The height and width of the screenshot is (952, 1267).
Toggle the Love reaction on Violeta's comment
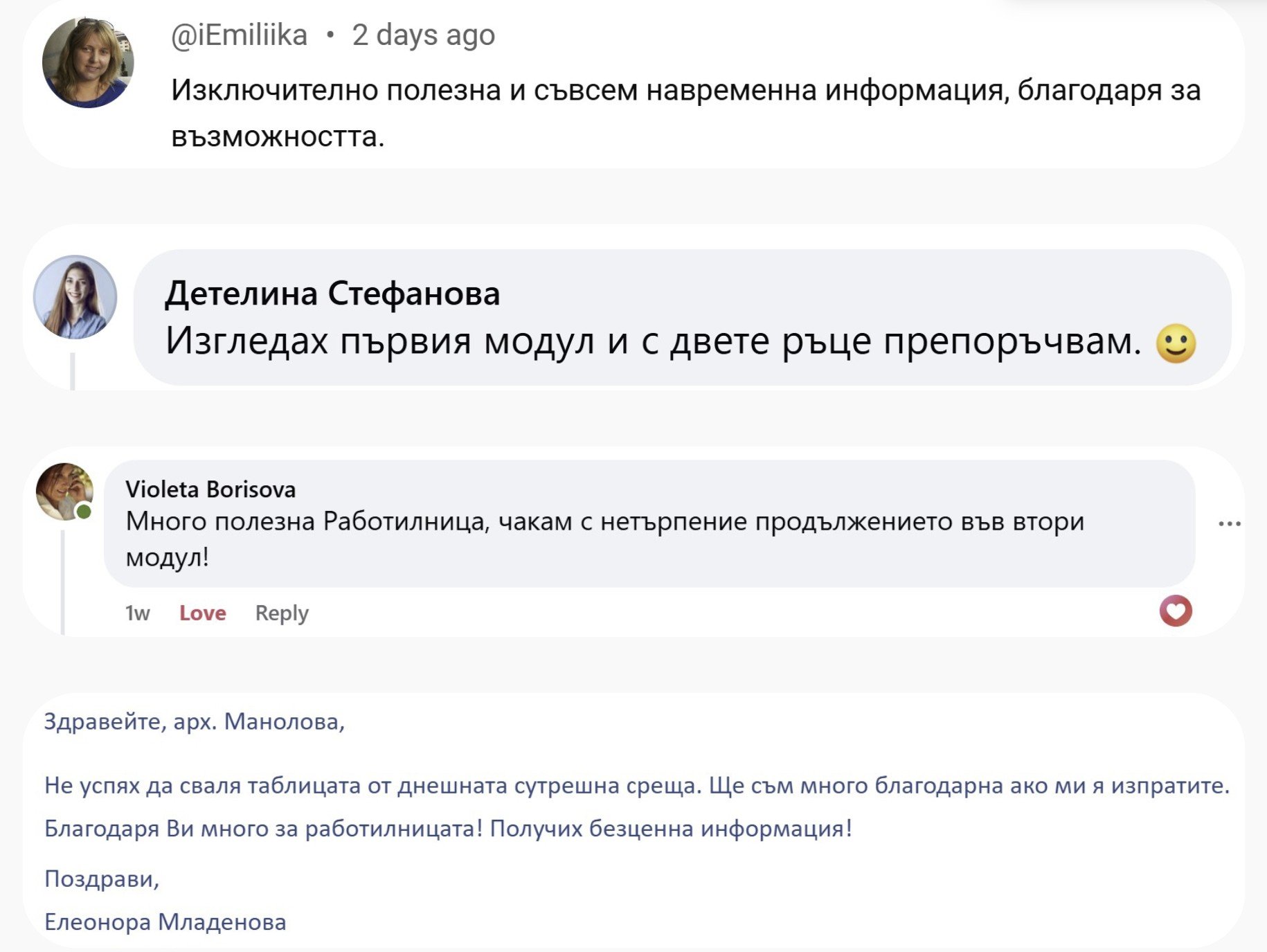click(202, 613)
